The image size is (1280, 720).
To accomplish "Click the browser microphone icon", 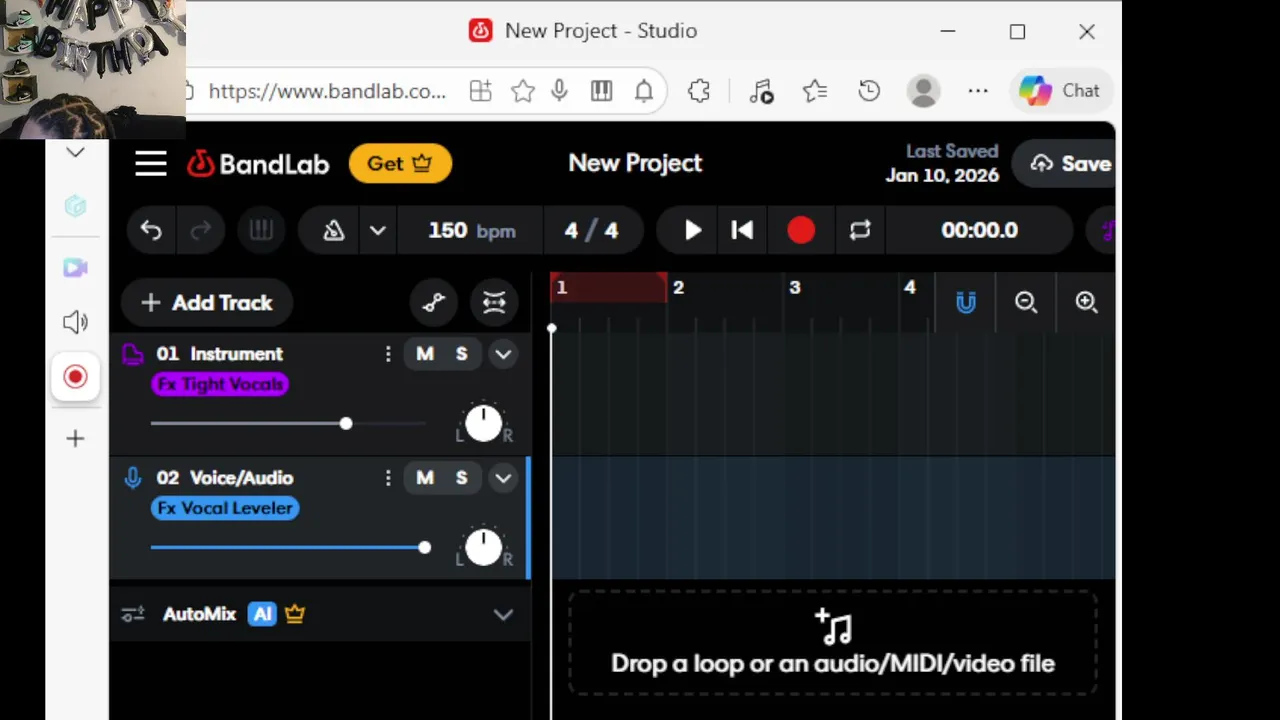I will (x=560, y=91).
